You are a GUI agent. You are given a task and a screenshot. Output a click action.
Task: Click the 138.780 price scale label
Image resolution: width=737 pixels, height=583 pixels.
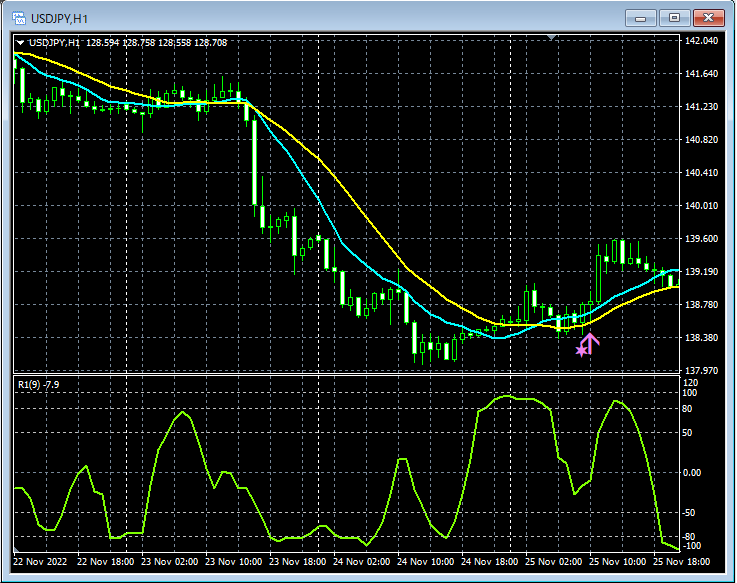tap(701, 305)
